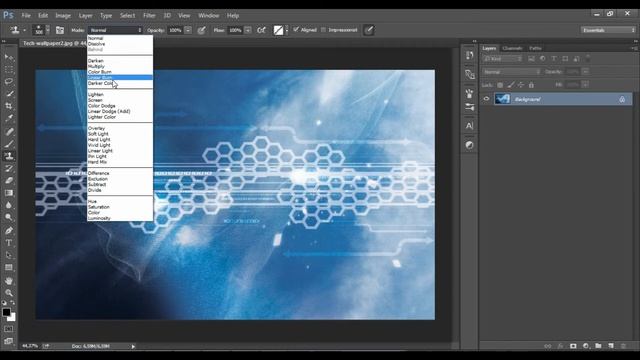Open the Essentials workspace dropdown
The width and height of the screenshot is (640, 360).
pyautogui.click(x=608, y=30)
